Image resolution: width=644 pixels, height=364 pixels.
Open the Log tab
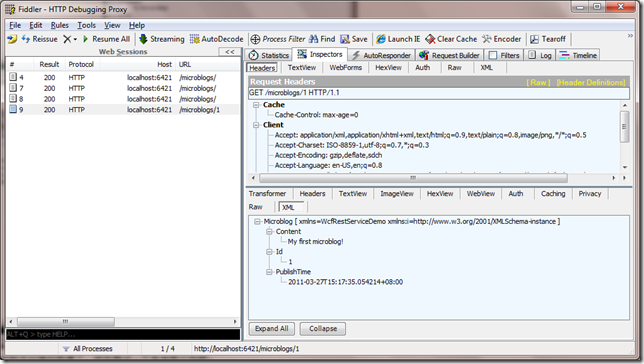(x=540, y=55)
